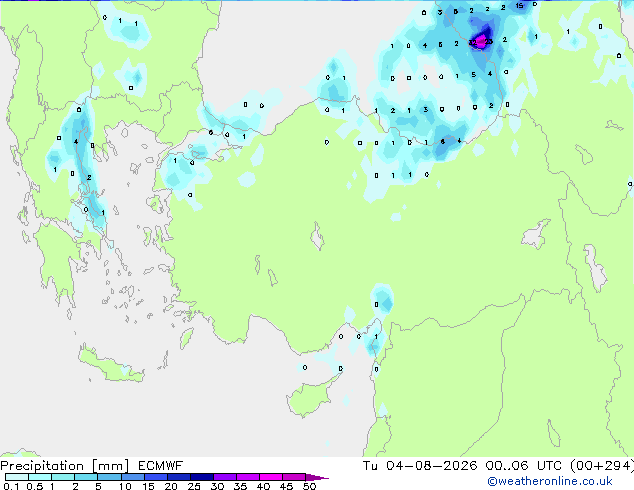Click the '10' legend label
634x490 pixels.
(125, 486)
